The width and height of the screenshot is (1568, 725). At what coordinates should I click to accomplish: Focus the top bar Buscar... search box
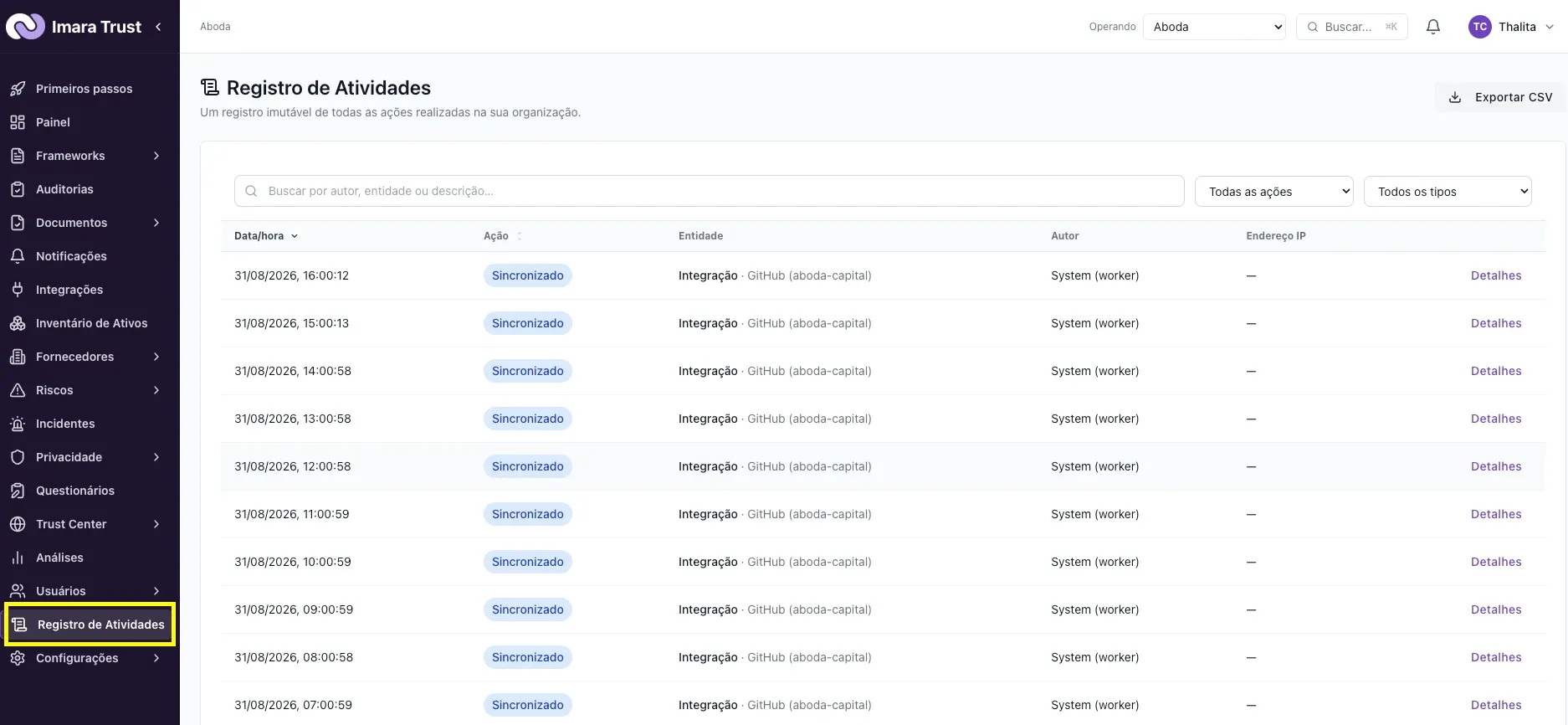[x=1352, y=27]
